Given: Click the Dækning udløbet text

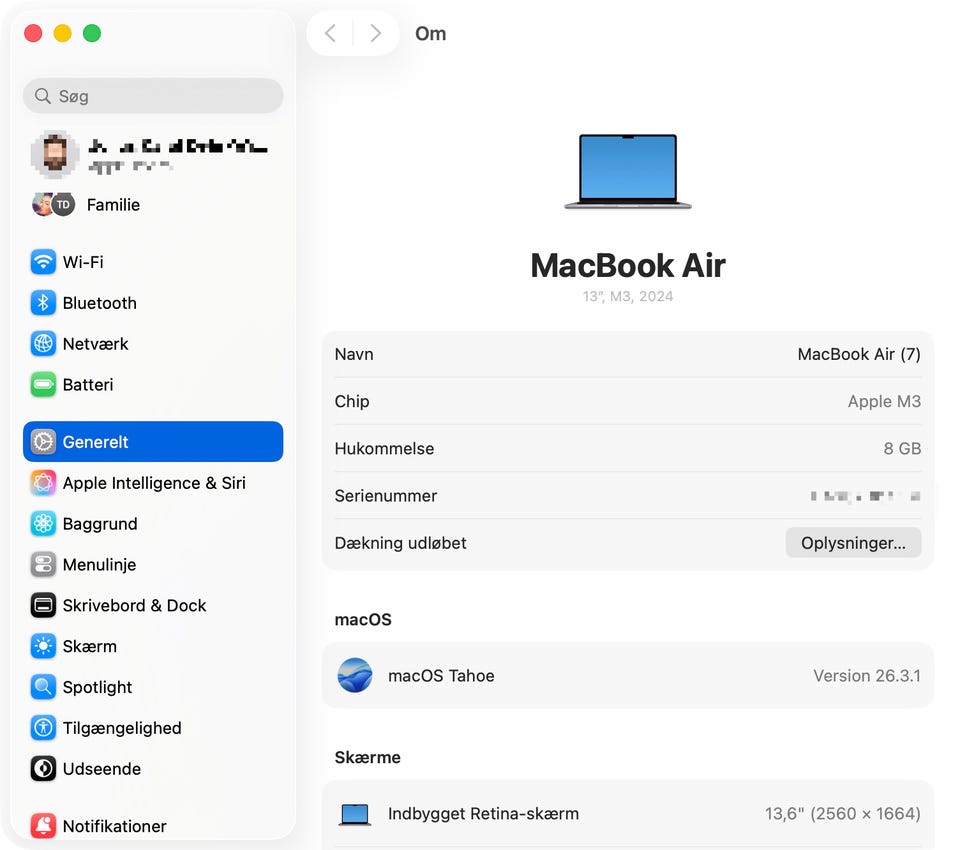Looking at the screenshot, I should click(400, 543).
